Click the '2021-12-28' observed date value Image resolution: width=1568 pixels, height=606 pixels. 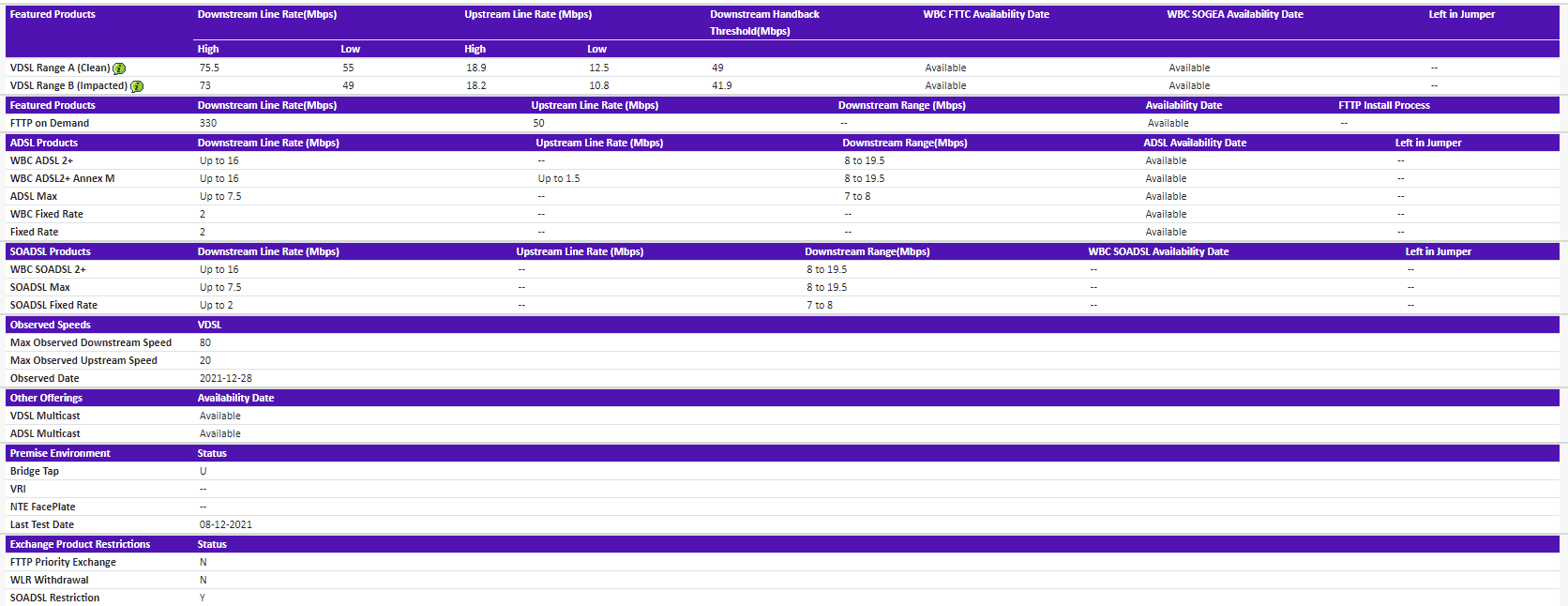pos(226,378)
